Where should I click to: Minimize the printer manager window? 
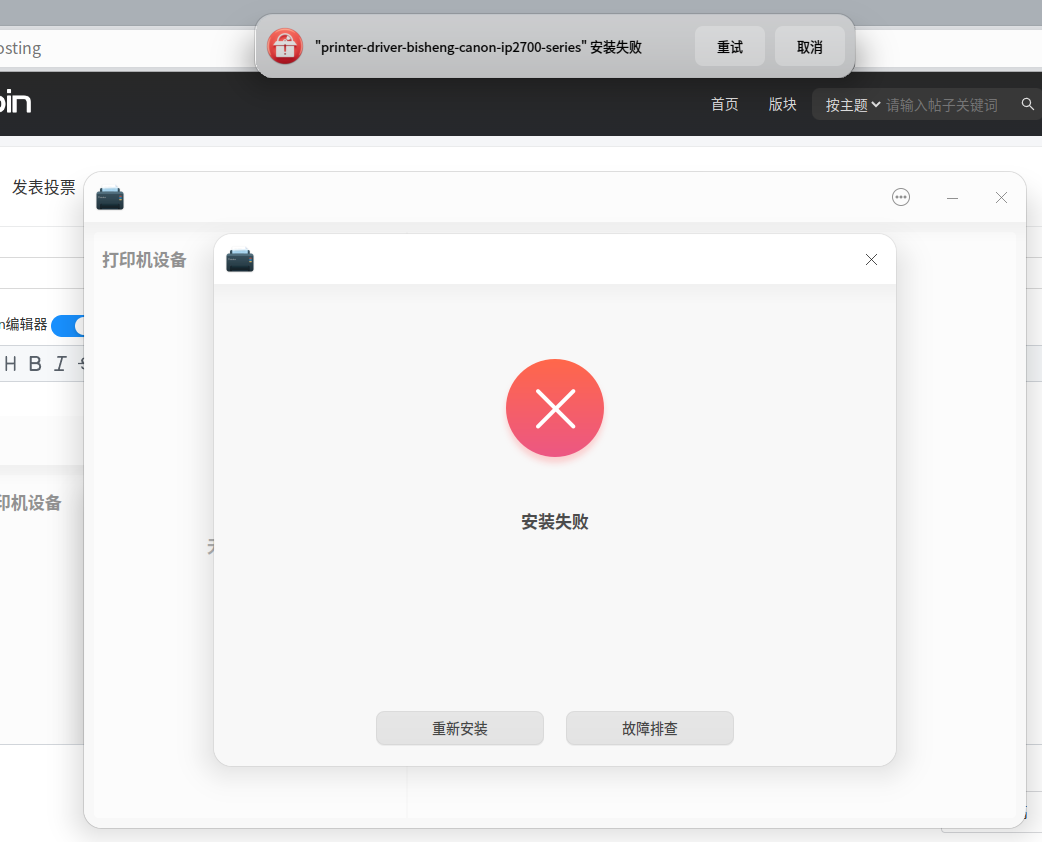click(x=952, y=198)
